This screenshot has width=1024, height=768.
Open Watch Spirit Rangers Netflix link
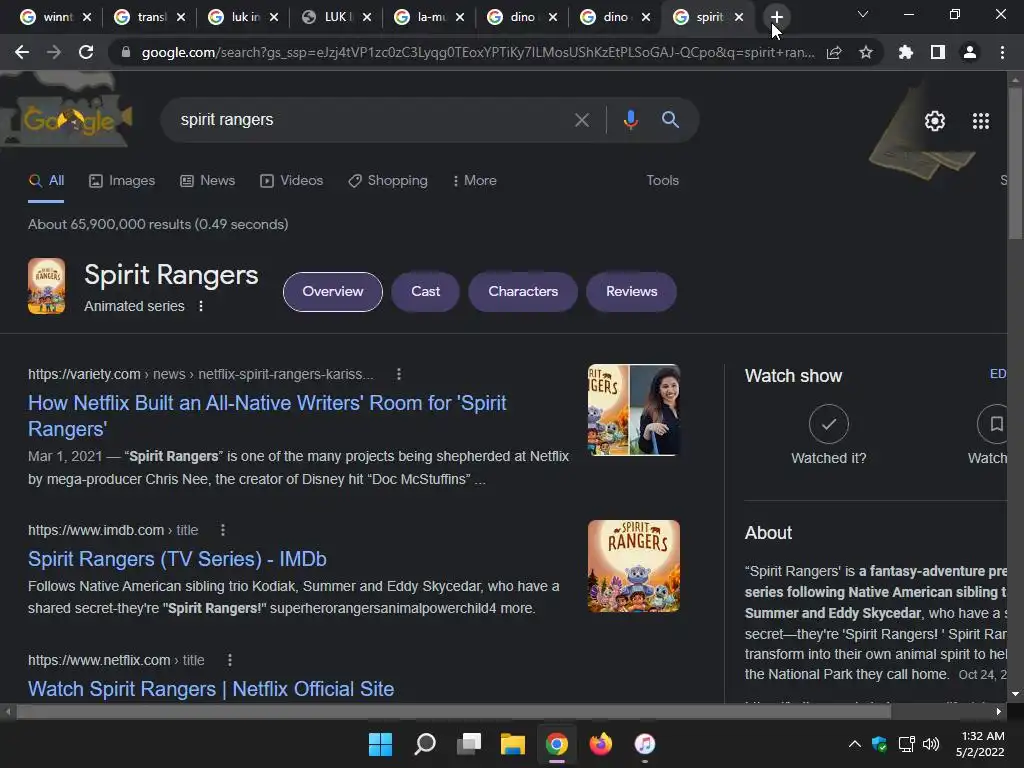211,689
